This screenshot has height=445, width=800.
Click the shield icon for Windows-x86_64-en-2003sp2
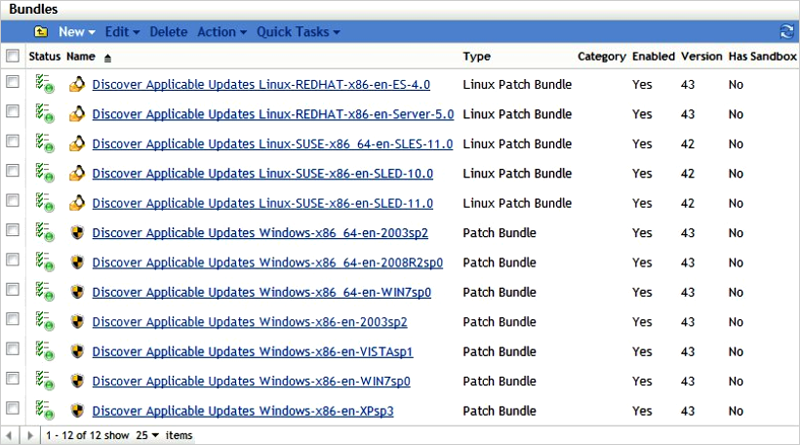77,233
